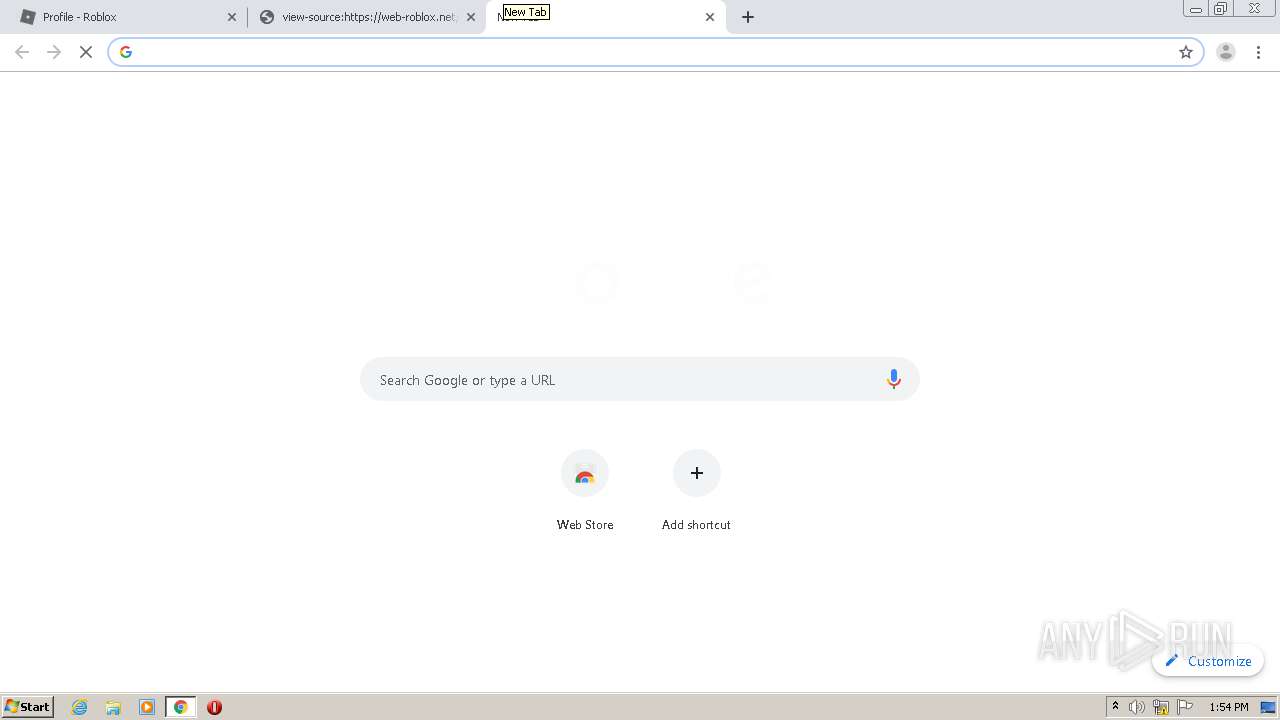Focus the address bar

pos(655,52)
